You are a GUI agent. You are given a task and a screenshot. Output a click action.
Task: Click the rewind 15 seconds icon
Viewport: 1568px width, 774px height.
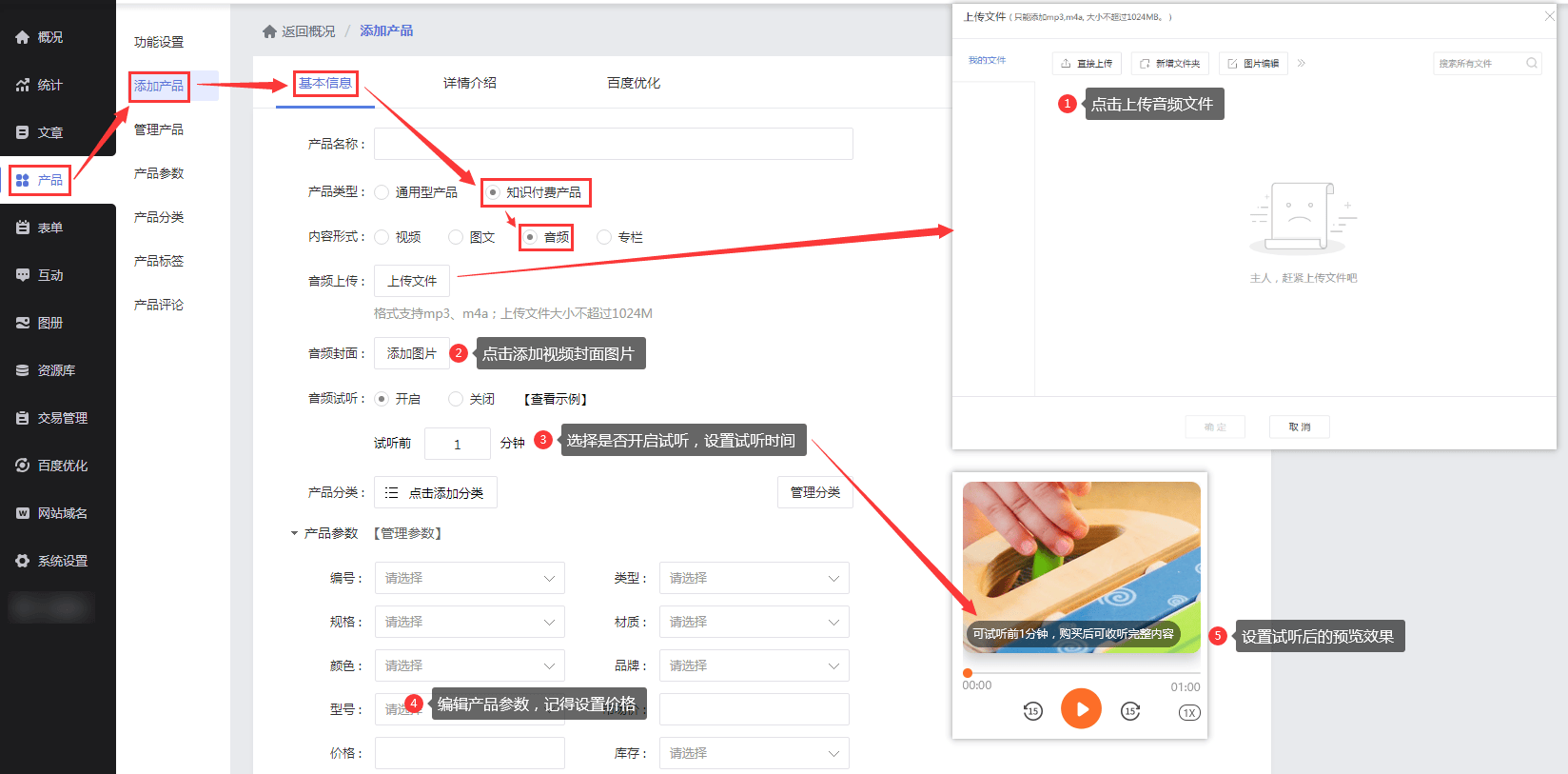(1032, 711)
